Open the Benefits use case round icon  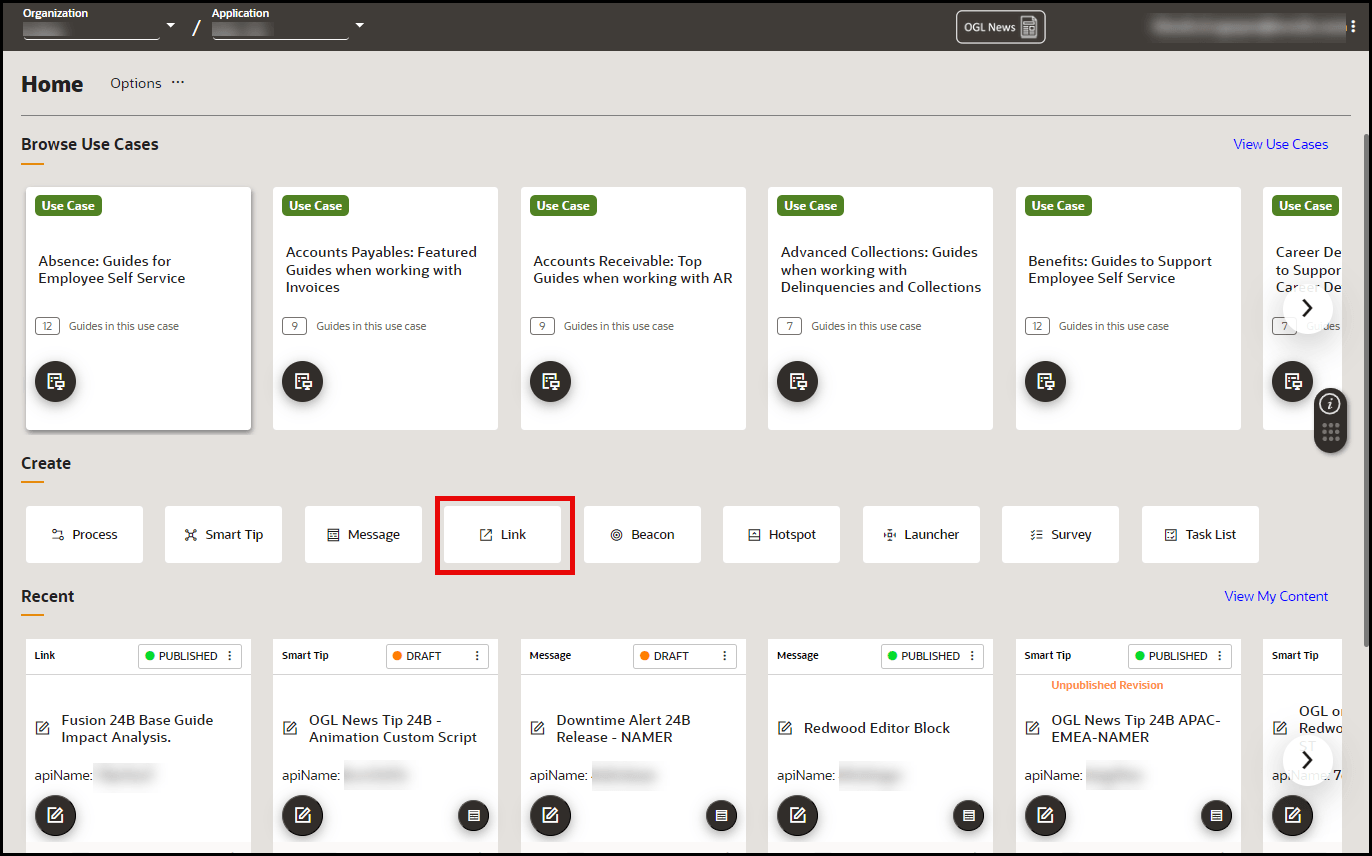point(1045,381)
